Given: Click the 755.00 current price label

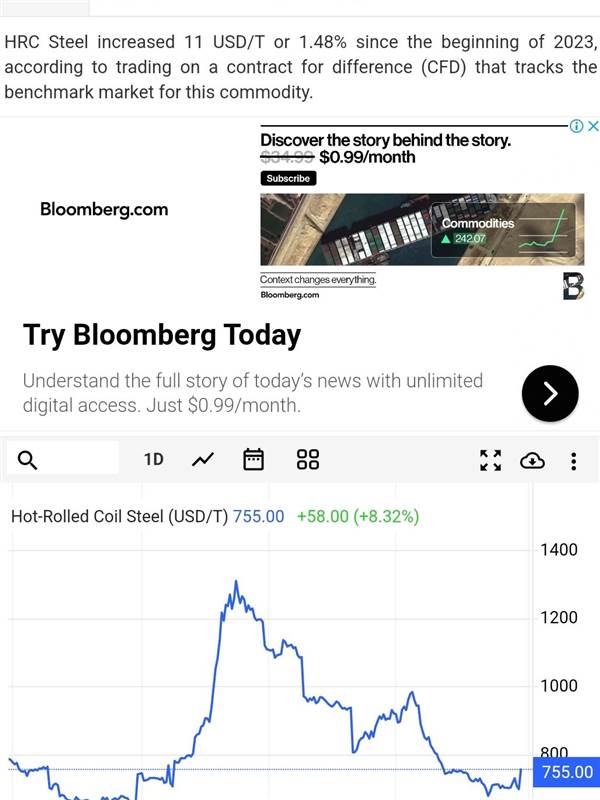Looking at the screenshot, I should pos(566,771).
